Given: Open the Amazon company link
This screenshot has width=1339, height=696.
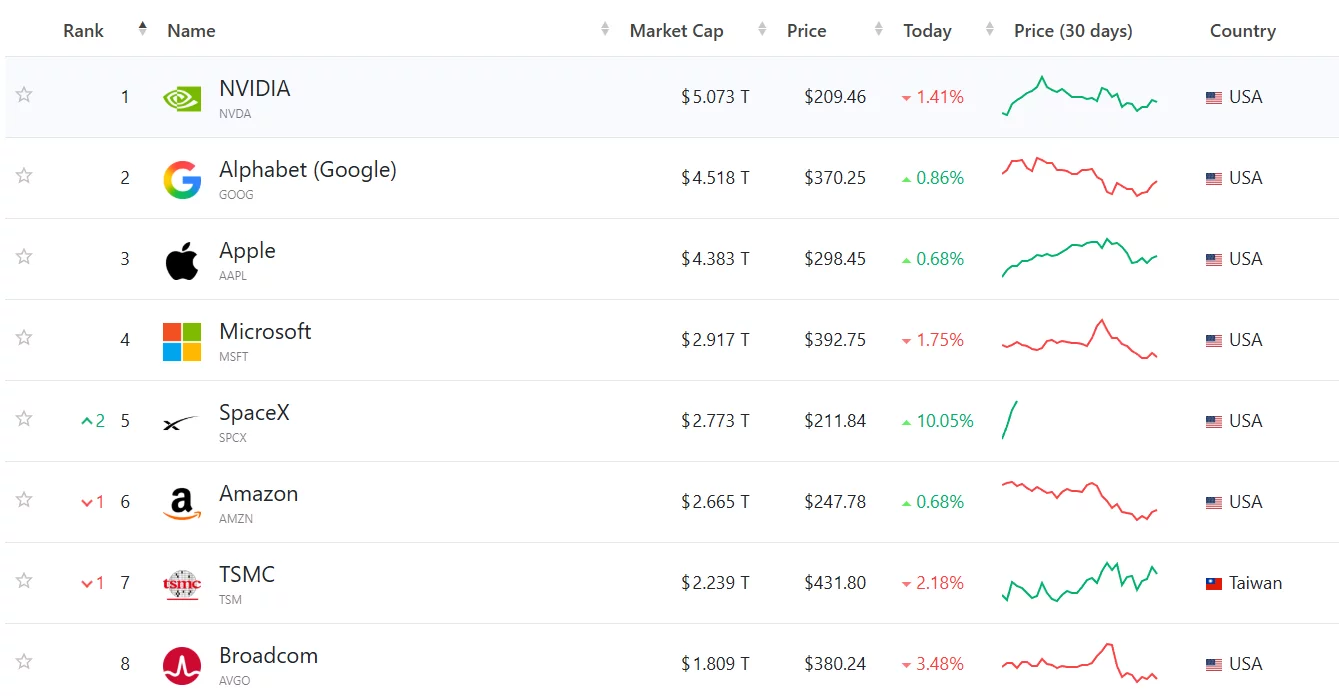Looking at the screenshot, I should pos(258,493).
